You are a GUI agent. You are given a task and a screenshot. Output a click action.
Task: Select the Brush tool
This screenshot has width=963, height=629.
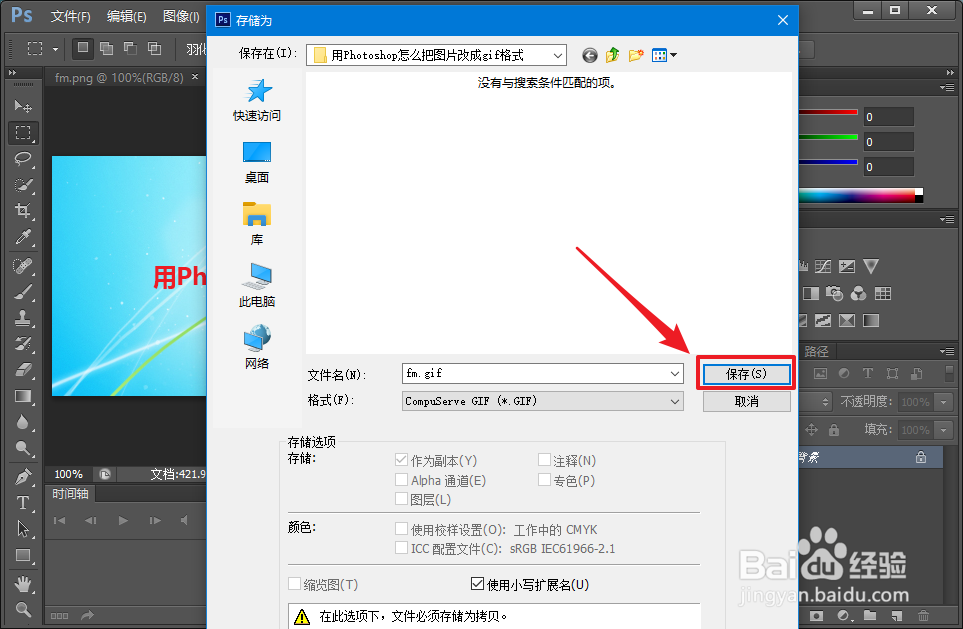(23, 292)
